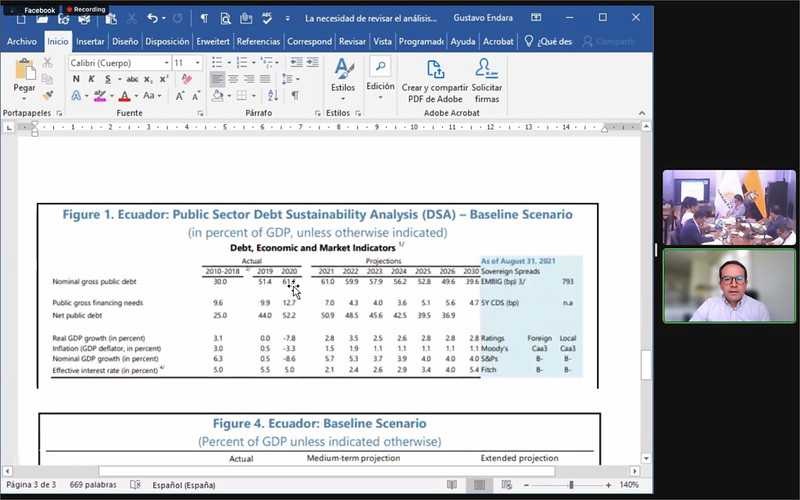Select the center alignment icon
Image resolution: width=800 pixels, height=500 pixels.
point(232,79)
